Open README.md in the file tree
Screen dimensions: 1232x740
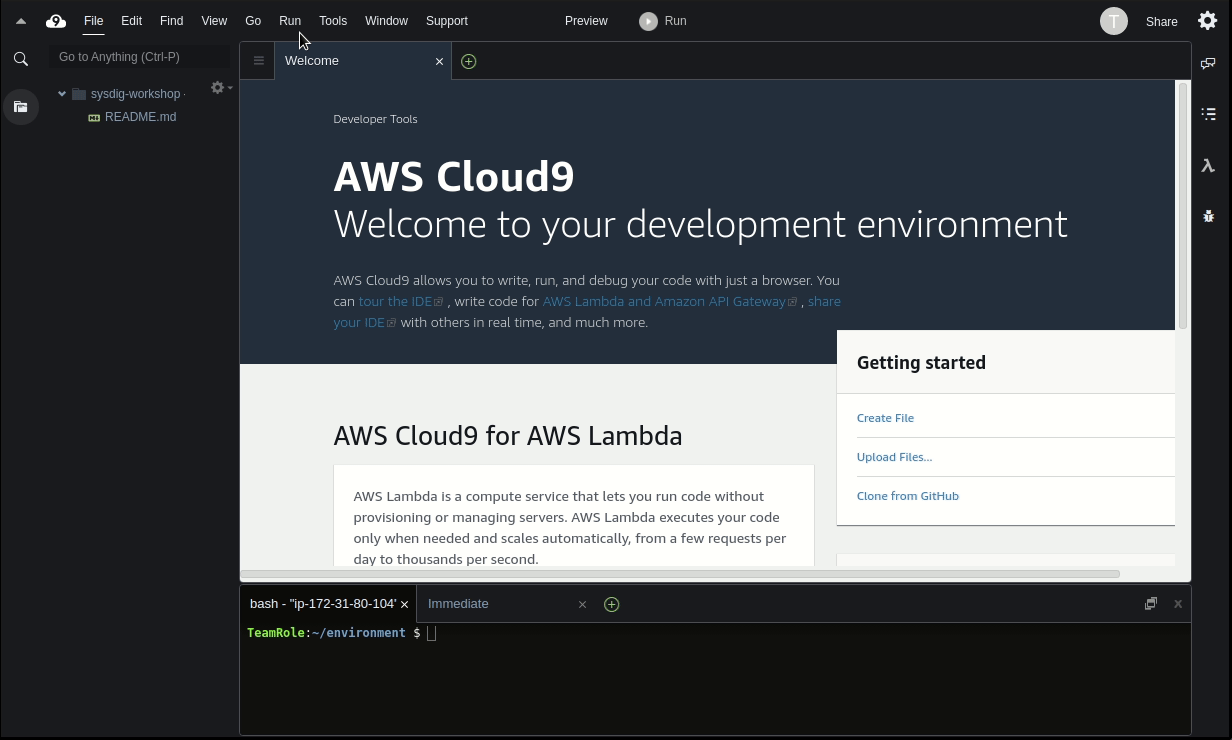tap(140, 117)
